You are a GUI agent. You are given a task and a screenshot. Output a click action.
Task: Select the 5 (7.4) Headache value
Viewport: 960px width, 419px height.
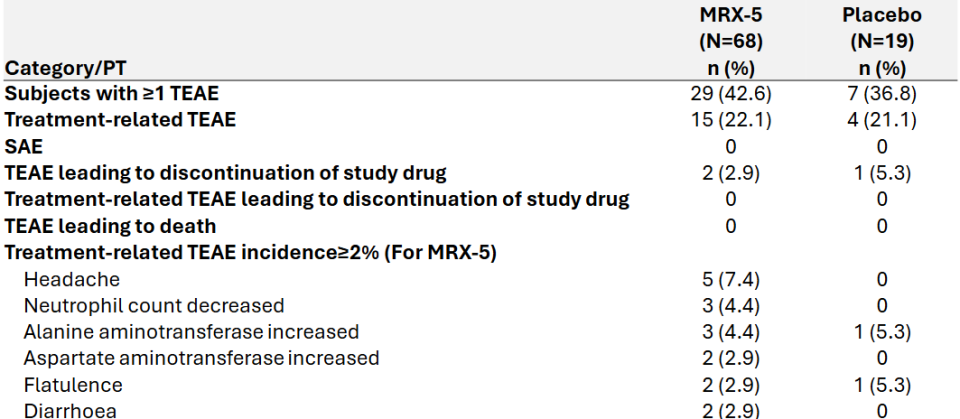pyautogui.click(x=729, y=279)
